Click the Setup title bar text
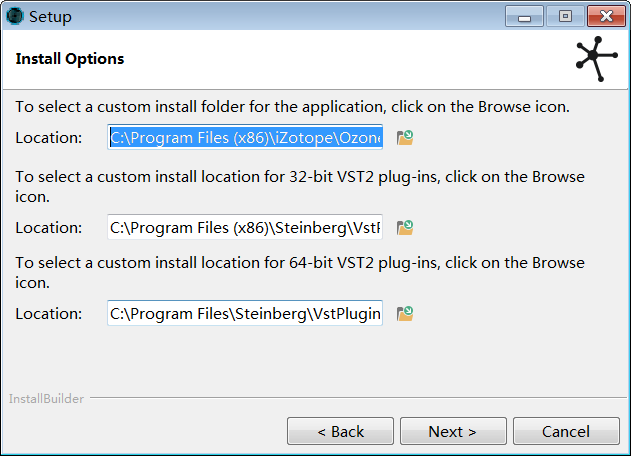The width and height of the screenshot is (631, 456). [50, 16]
